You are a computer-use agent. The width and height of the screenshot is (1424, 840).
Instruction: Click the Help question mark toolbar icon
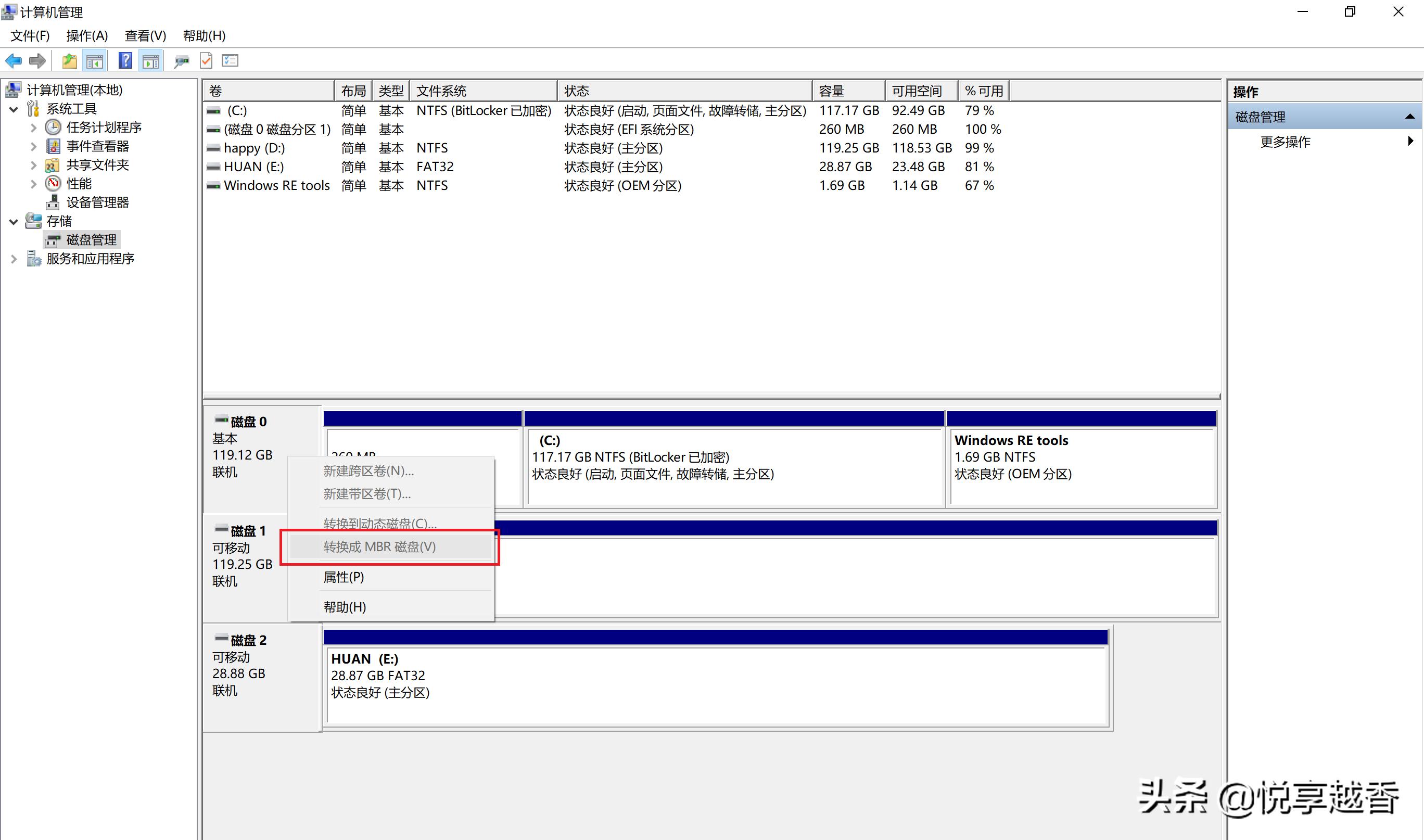click(x=125, y=60)
